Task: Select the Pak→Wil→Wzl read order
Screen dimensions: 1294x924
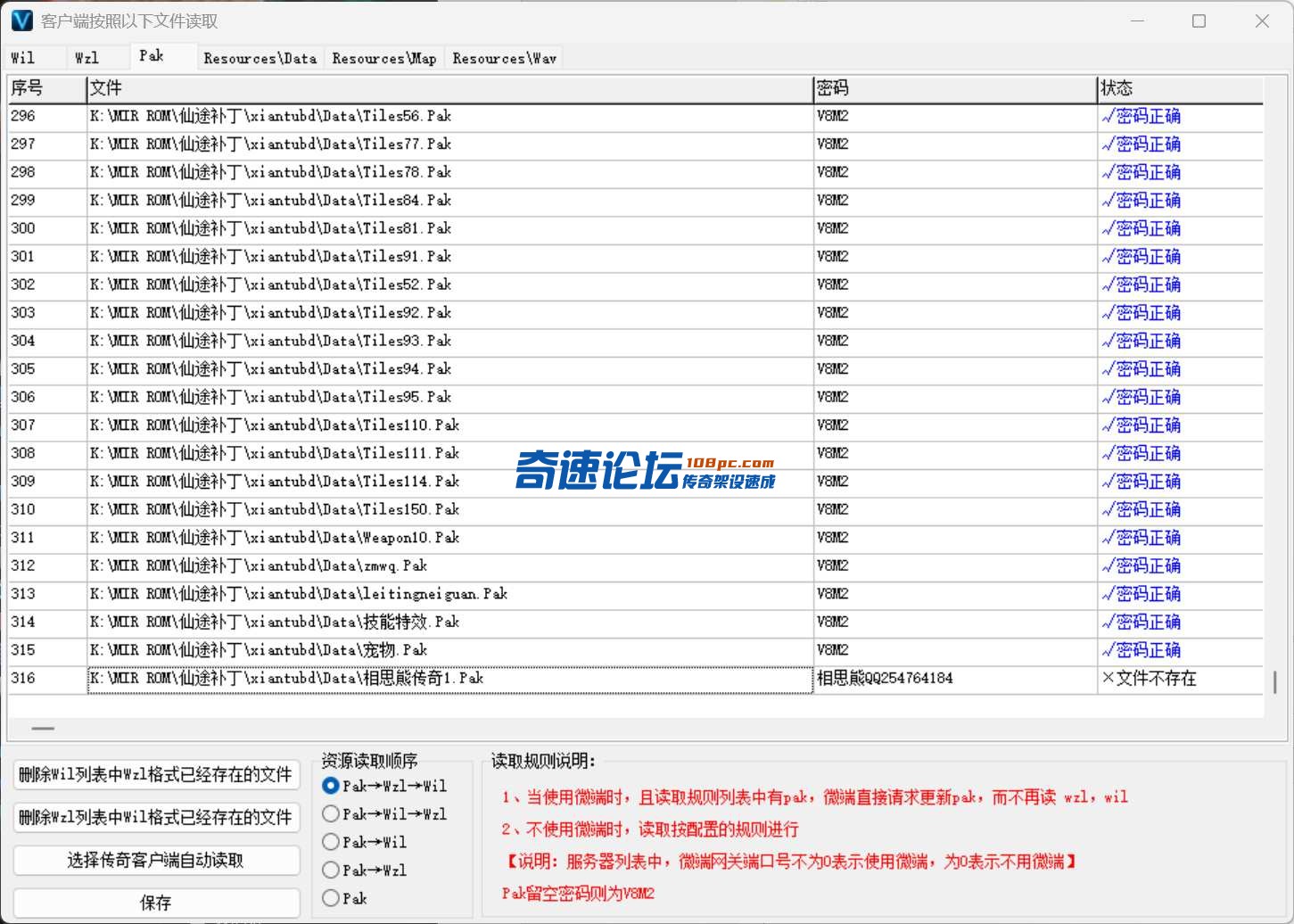Action: pos(384,814)
